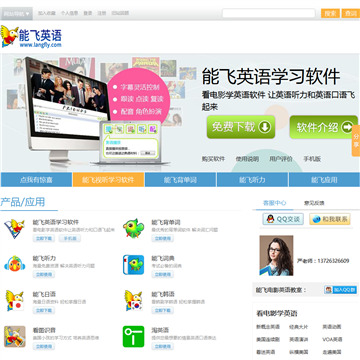Screen dimensions: 360x360
Task: Click the teacher 严老师 photo
Action: [x=276, y=255]
